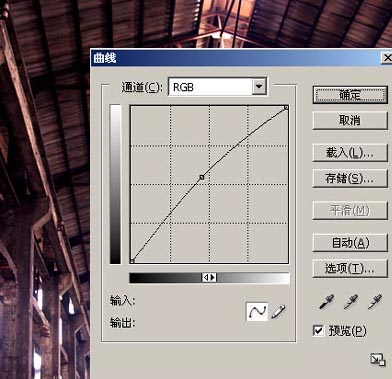The image size is (392, 379).
Task: Select the bottom-left curve endpoint
Action: [x=132, y=261]
